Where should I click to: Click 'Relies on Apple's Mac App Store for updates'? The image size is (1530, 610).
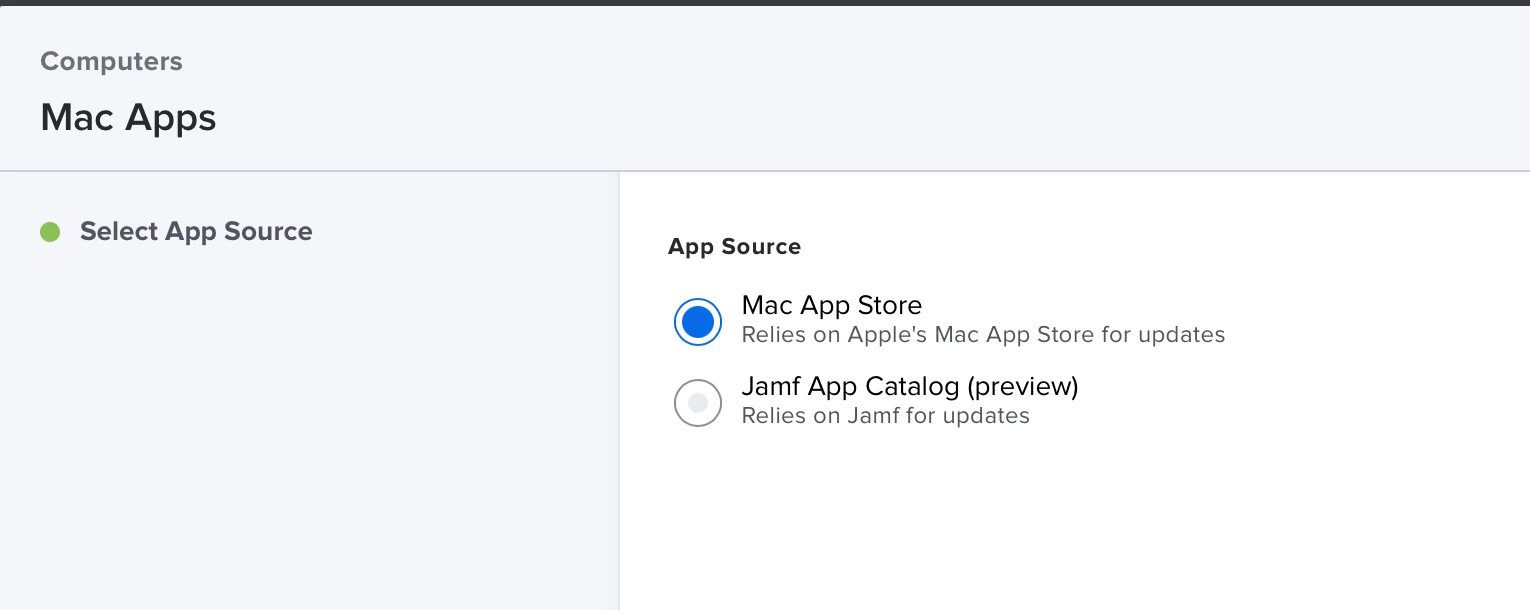coord(983,335)
